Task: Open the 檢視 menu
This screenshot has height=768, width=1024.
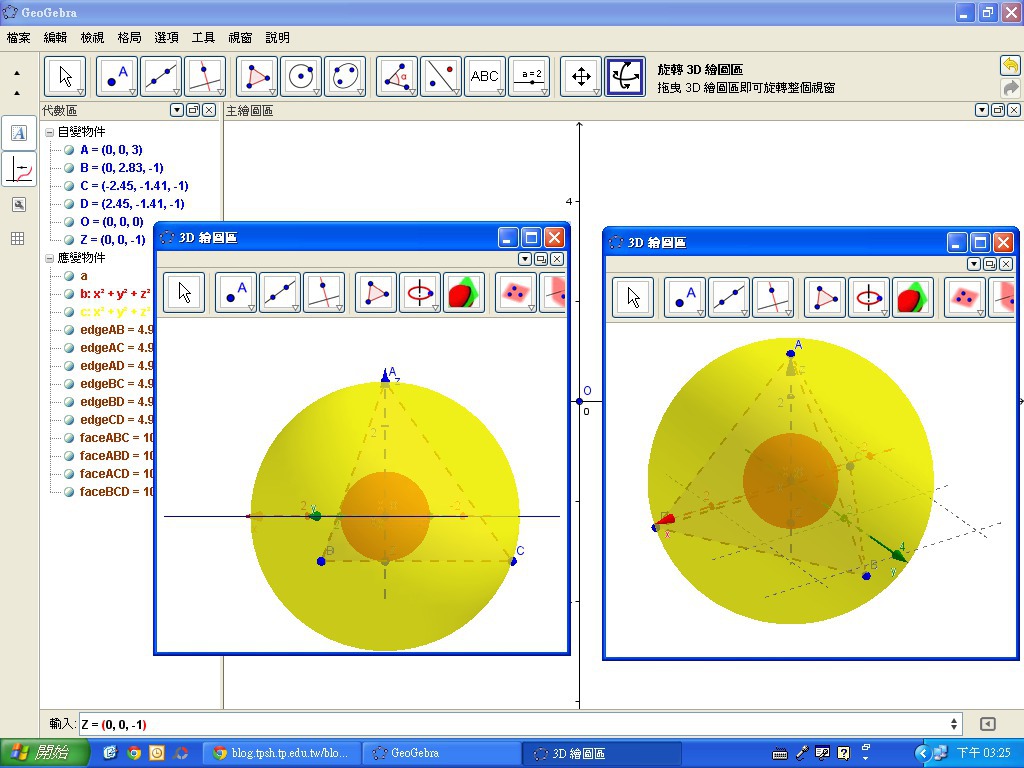Action: [92, 38]
